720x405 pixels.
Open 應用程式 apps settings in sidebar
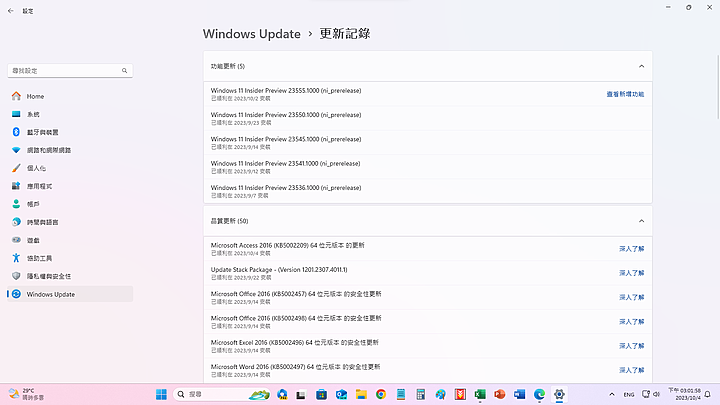tap(70, 186)
